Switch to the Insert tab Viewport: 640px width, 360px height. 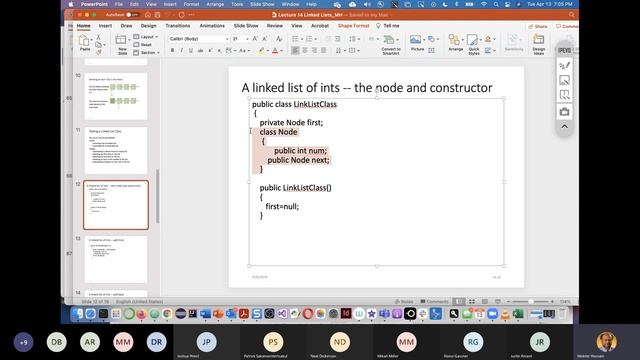(x=105, y=26)
